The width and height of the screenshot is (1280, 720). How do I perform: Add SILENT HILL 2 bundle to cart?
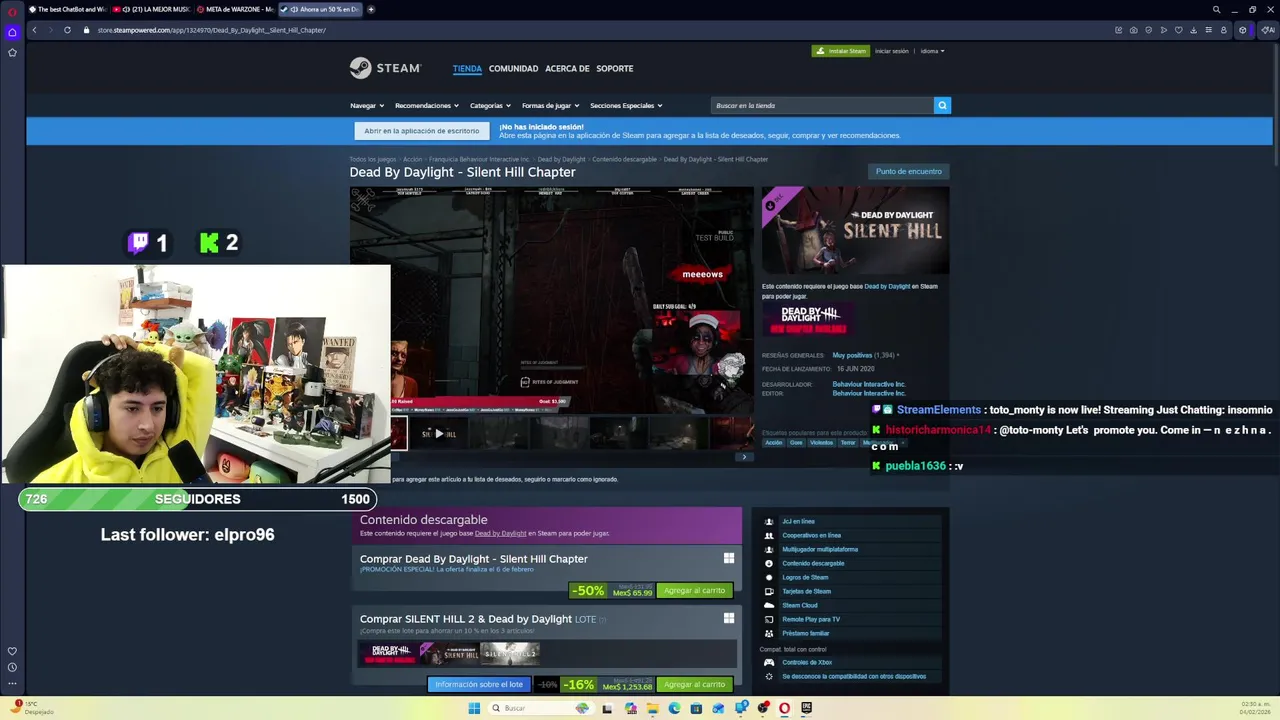click(x=694, y=684)
